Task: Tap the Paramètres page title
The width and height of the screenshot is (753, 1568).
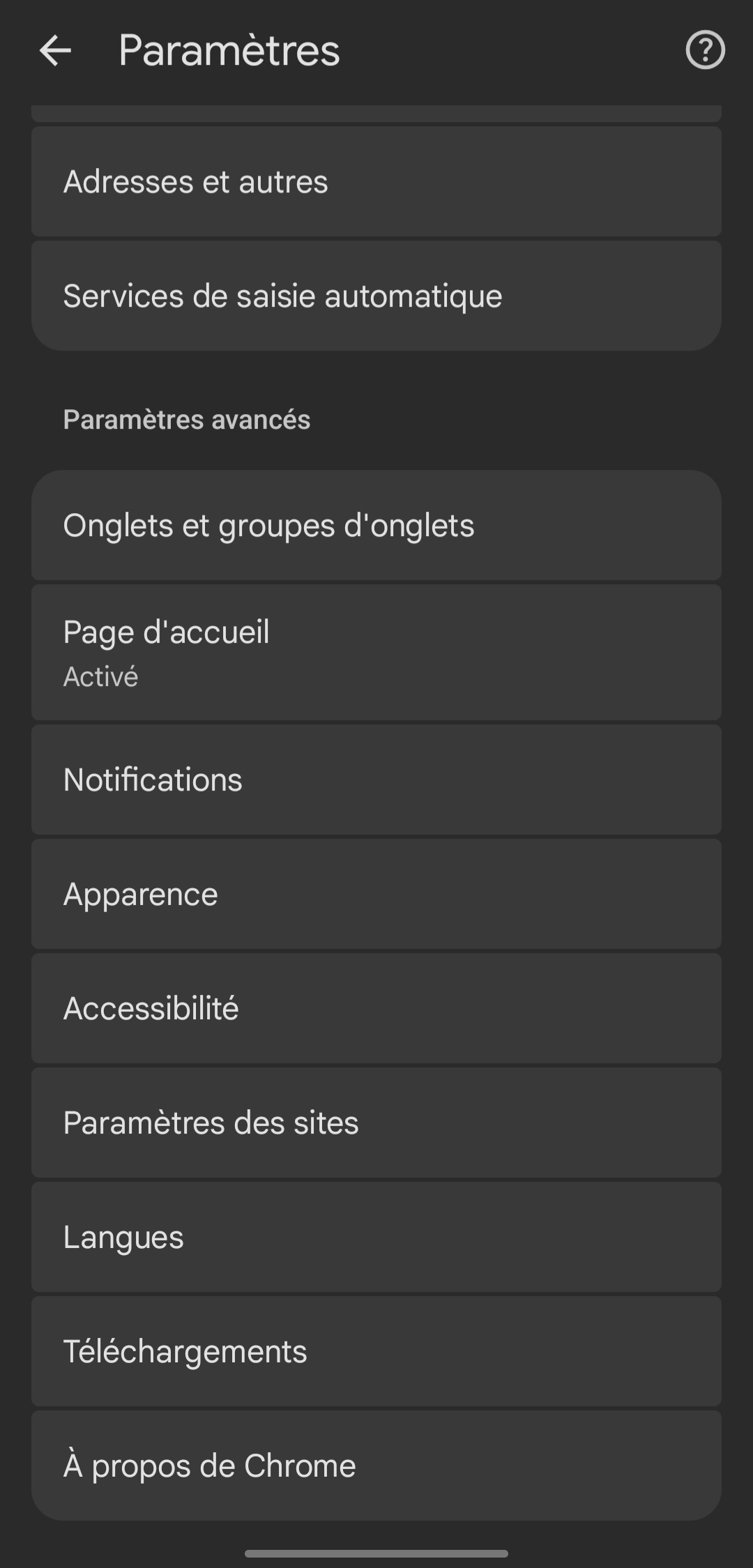Action: [229, 50]
